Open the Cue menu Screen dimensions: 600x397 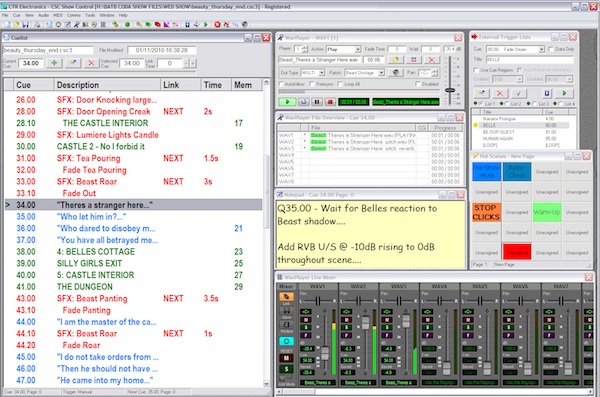pyautogui.click(x=16, y=15)
